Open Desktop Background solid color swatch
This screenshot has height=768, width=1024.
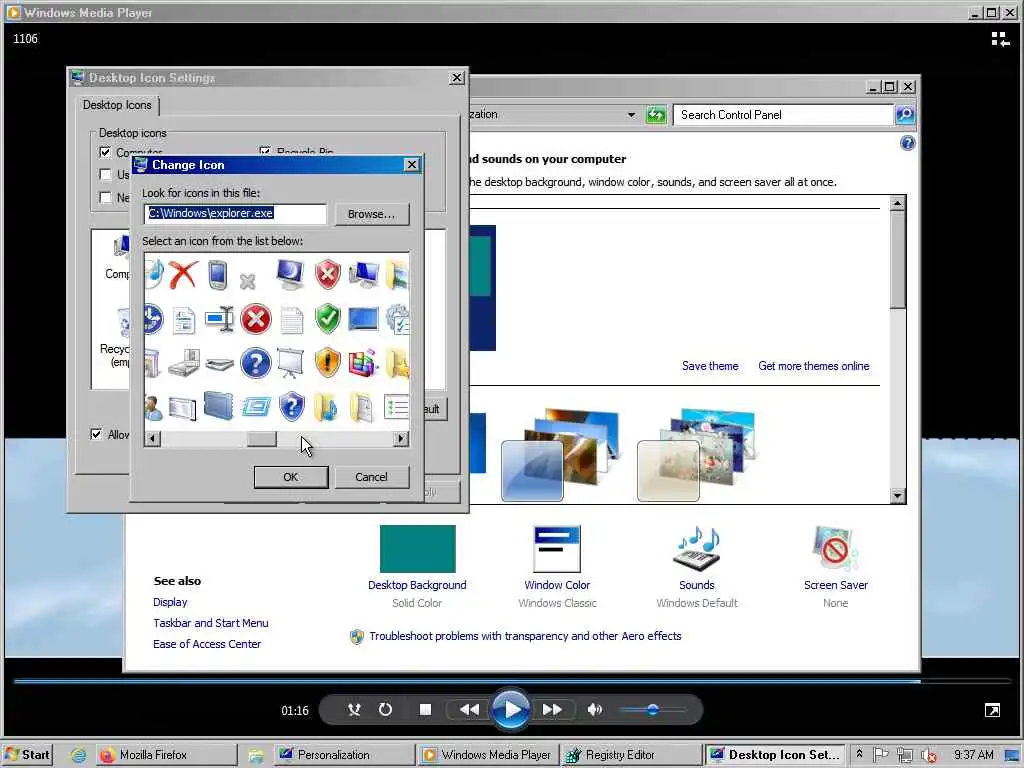pyautogui.click(x=417, y=549)
